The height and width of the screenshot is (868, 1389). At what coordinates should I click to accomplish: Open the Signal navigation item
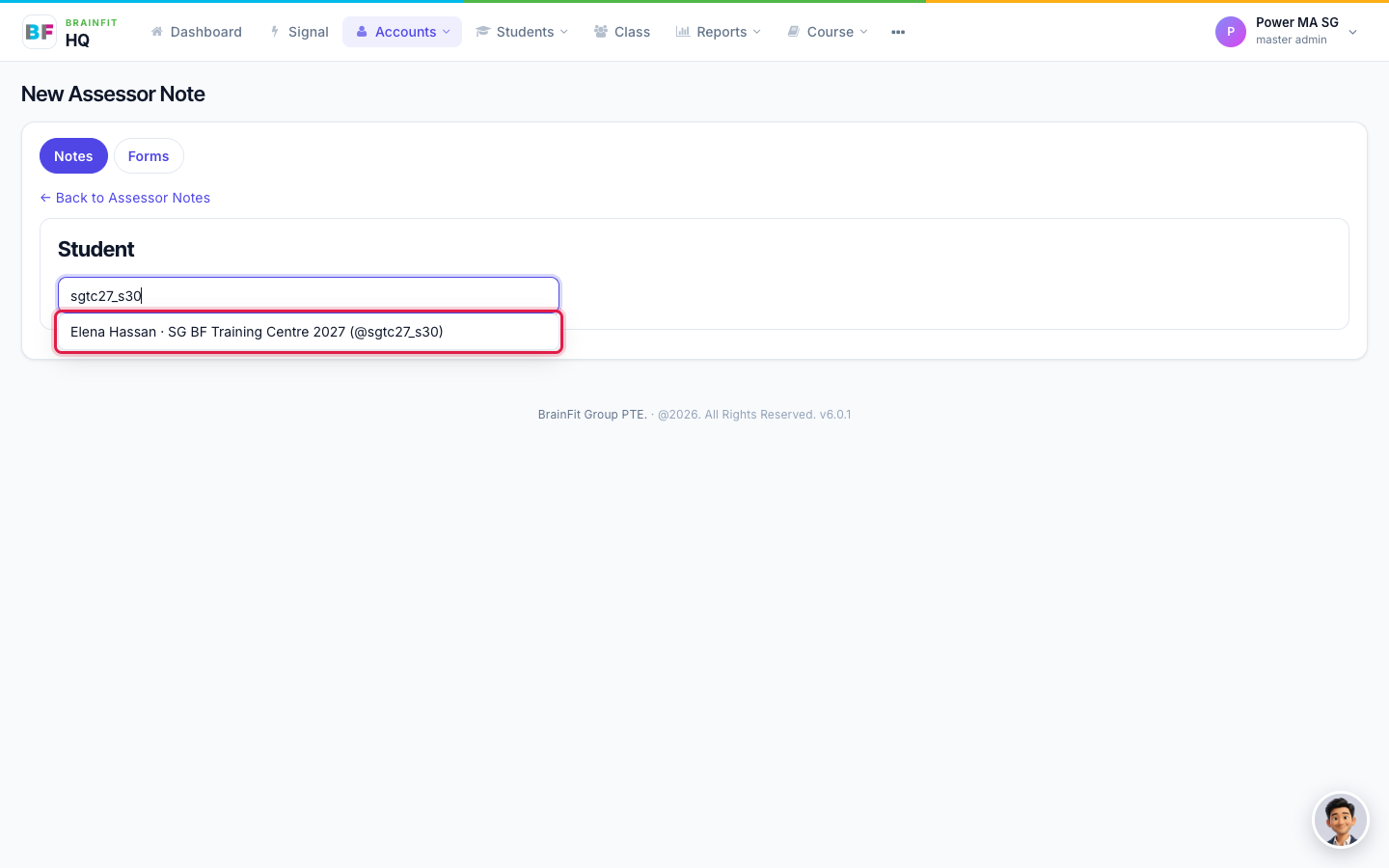point(299,32)
